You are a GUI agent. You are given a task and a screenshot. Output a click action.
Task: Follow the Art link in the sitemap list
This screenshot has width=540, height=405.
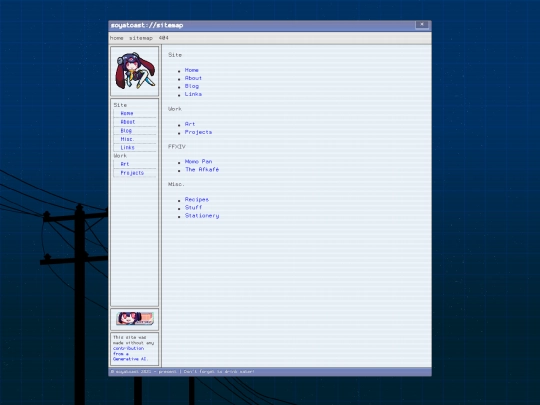pos(190,124)
